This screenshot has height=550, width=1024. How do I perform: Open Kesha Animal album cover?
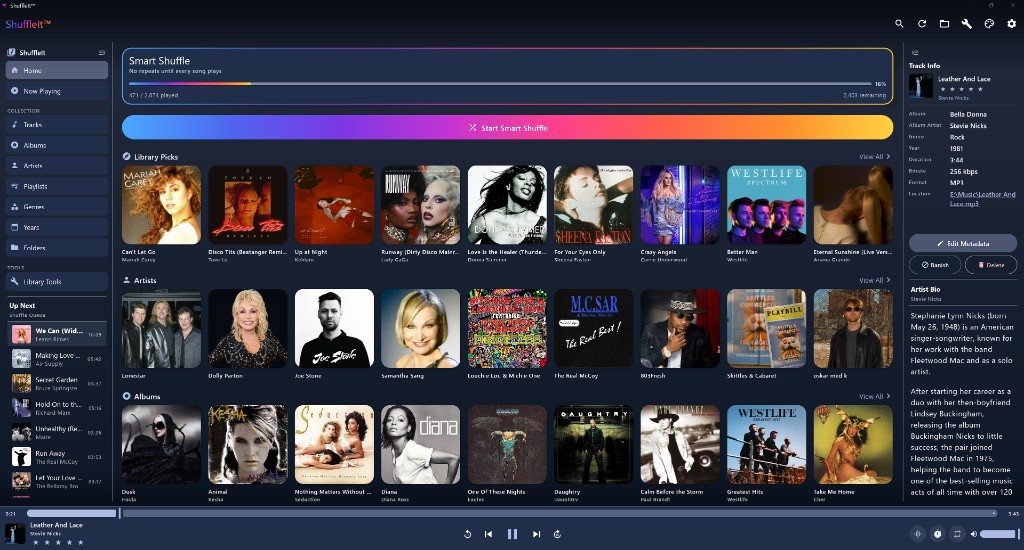pyautogui.click(x=248, y=444)
